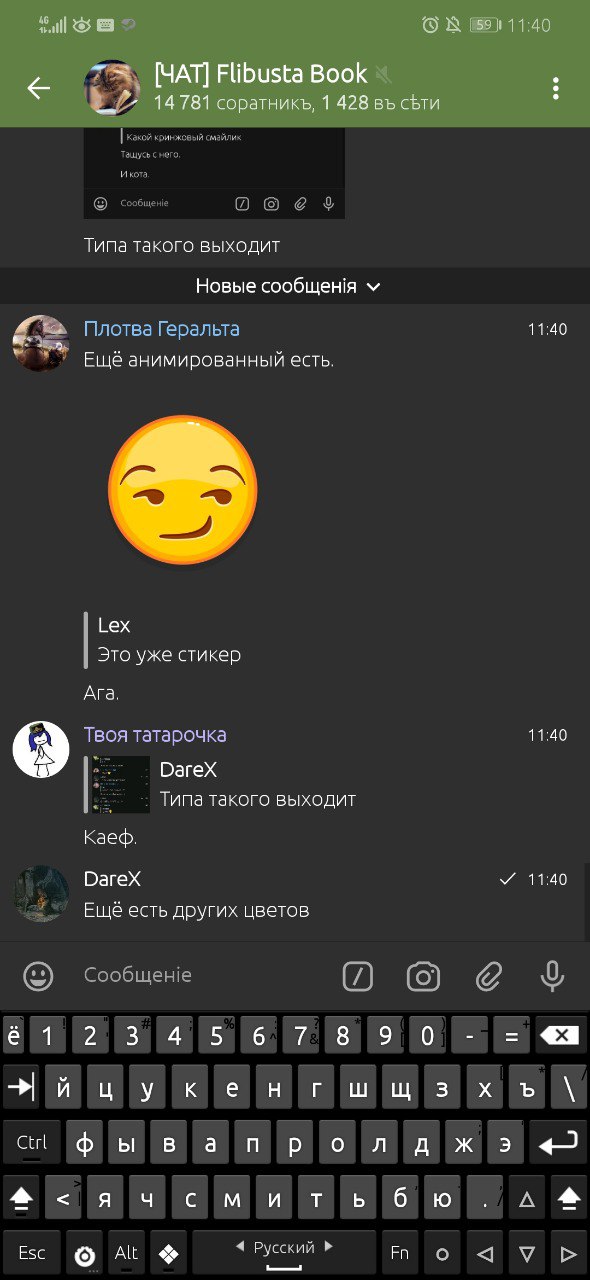Tap the keyboard settings gear key
The width and height of the screenshot is (590, 1280).
(85, 1254)
